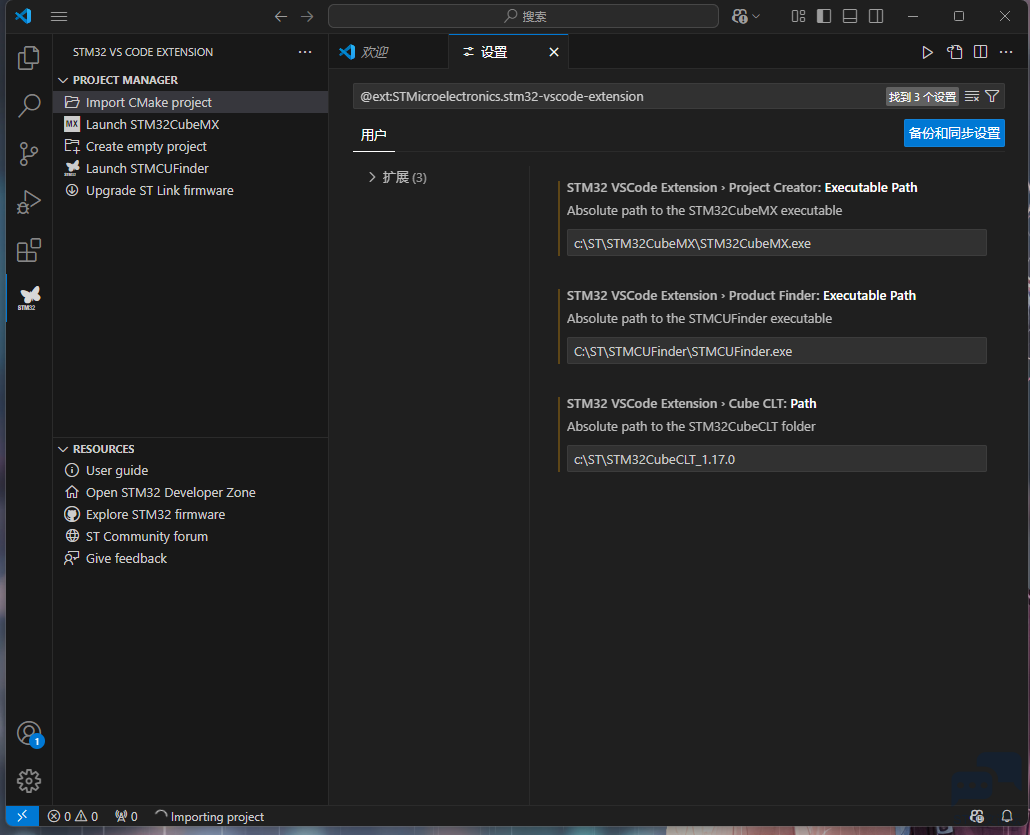Click Copilot status icon in status bar
This screenshot has height=835, width=1030.
tap(977, 816)
